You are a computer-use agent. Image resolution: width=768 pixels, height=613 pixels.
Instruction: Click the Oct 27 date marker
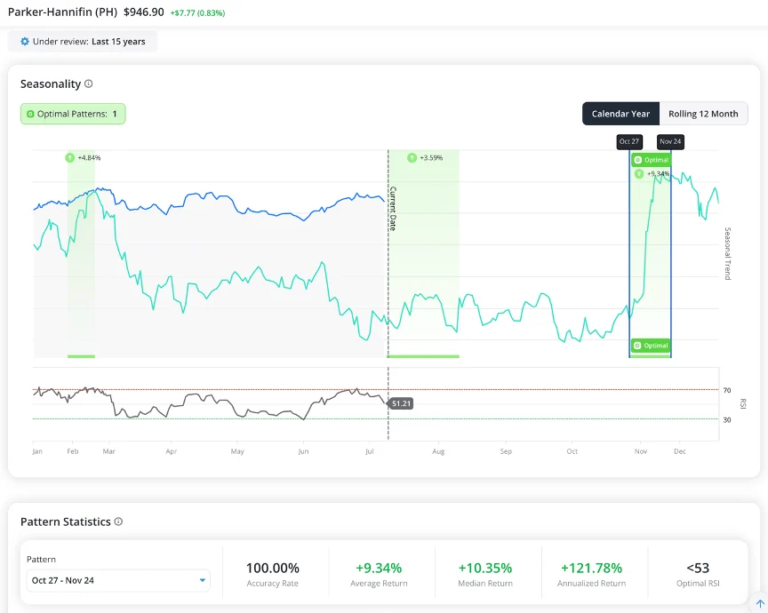click(629, 141)
